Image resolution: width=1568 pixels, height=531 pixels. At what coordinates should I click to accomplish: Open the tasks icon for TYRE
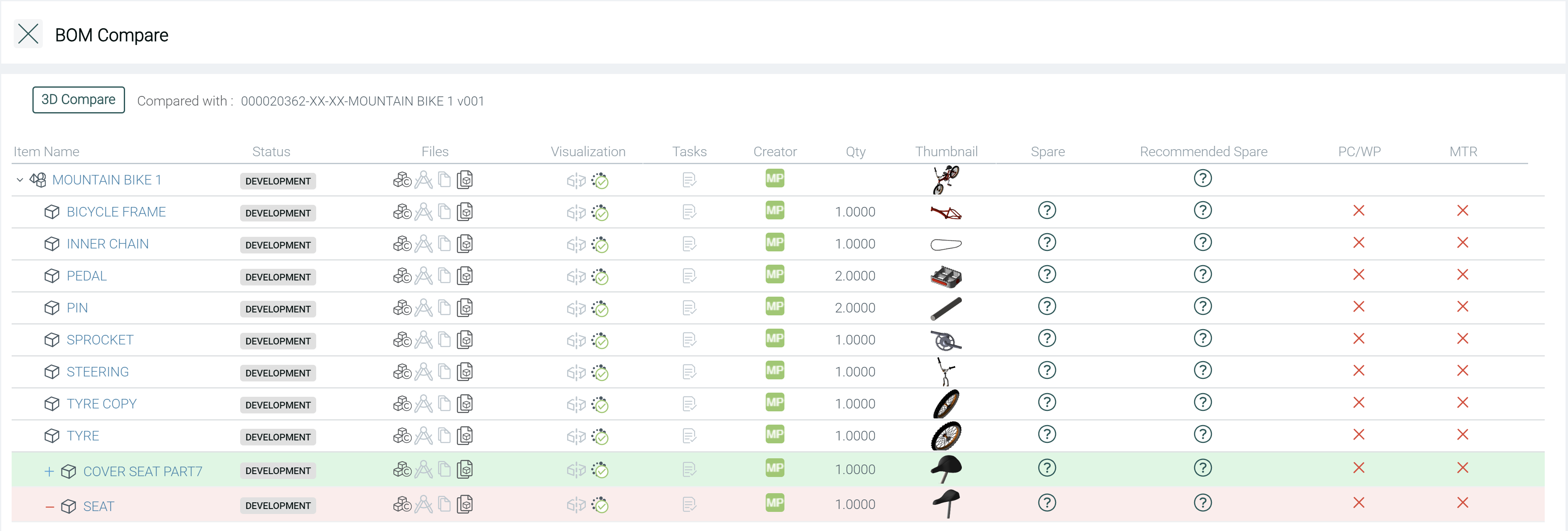[x=689, y=436]
